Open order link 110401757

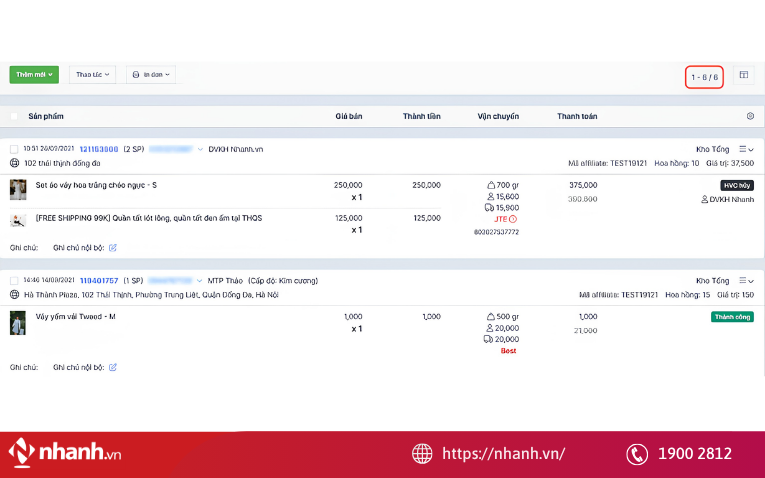pos(99,281)
